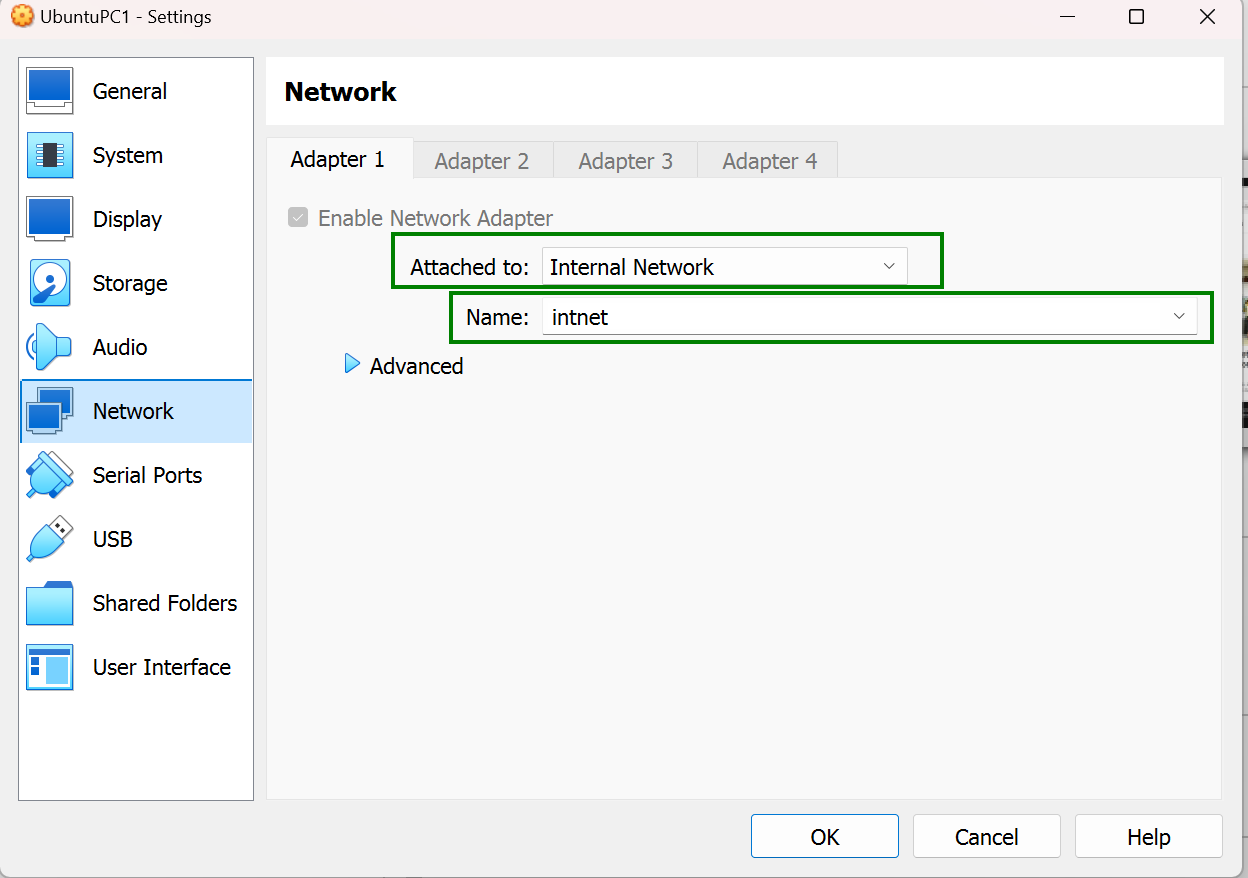
Task: Select the Storage category label
Action: 130,283
